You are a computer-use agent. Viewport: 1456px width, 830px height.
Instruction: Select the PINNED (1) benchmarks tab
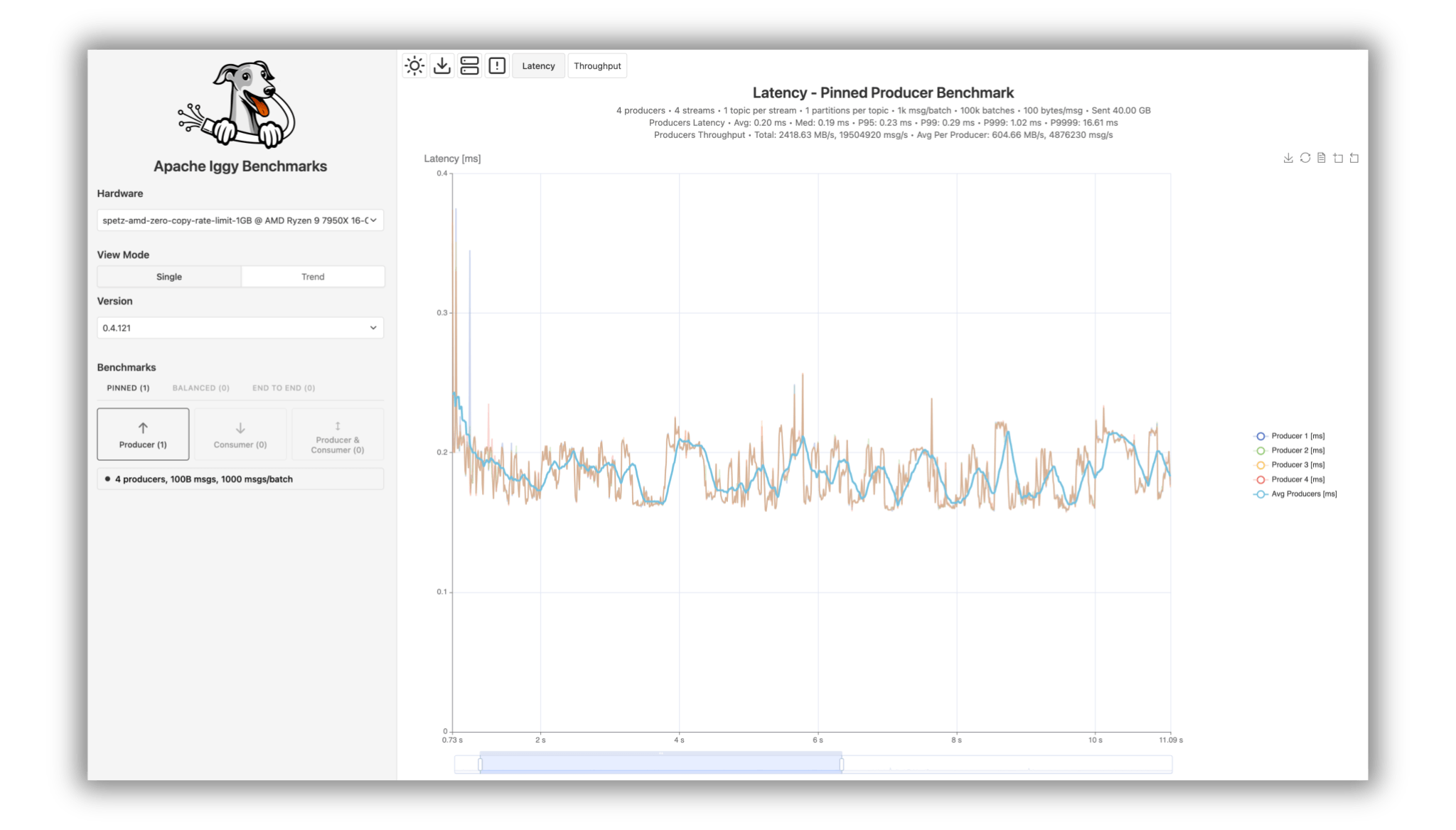[128, 388]
